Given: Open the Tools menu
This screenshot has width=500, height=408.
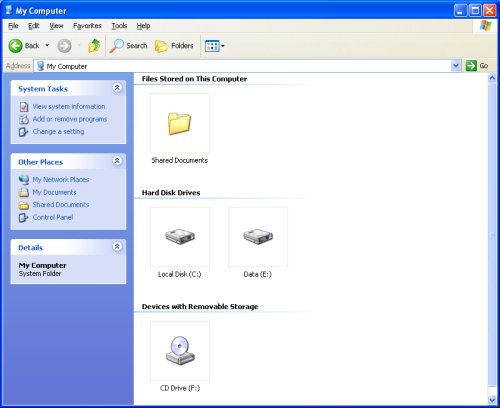Looking at the screenshot, I should [x=119, y=26].
